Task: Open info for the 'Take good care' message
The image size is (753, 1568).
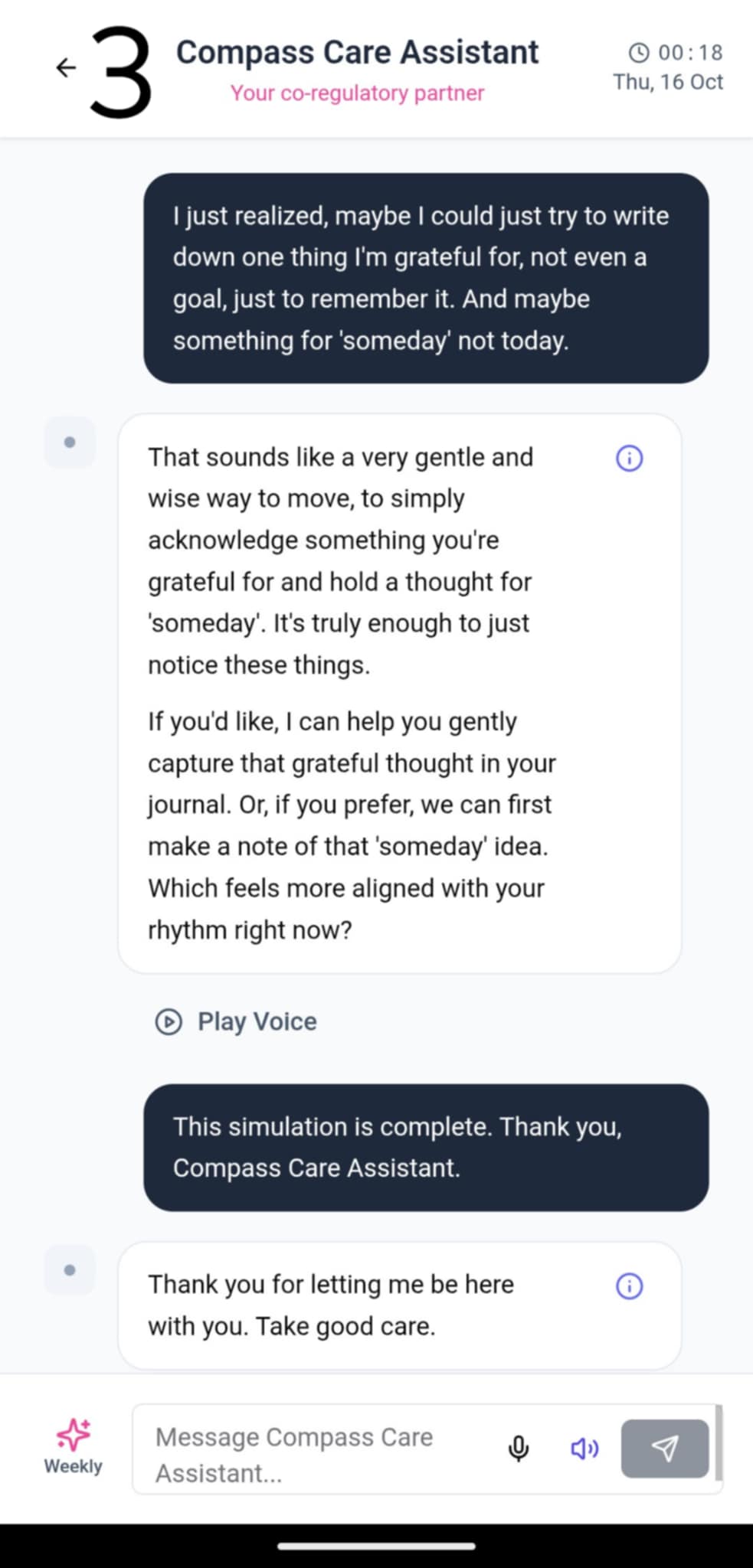Action: point(629,1285)
